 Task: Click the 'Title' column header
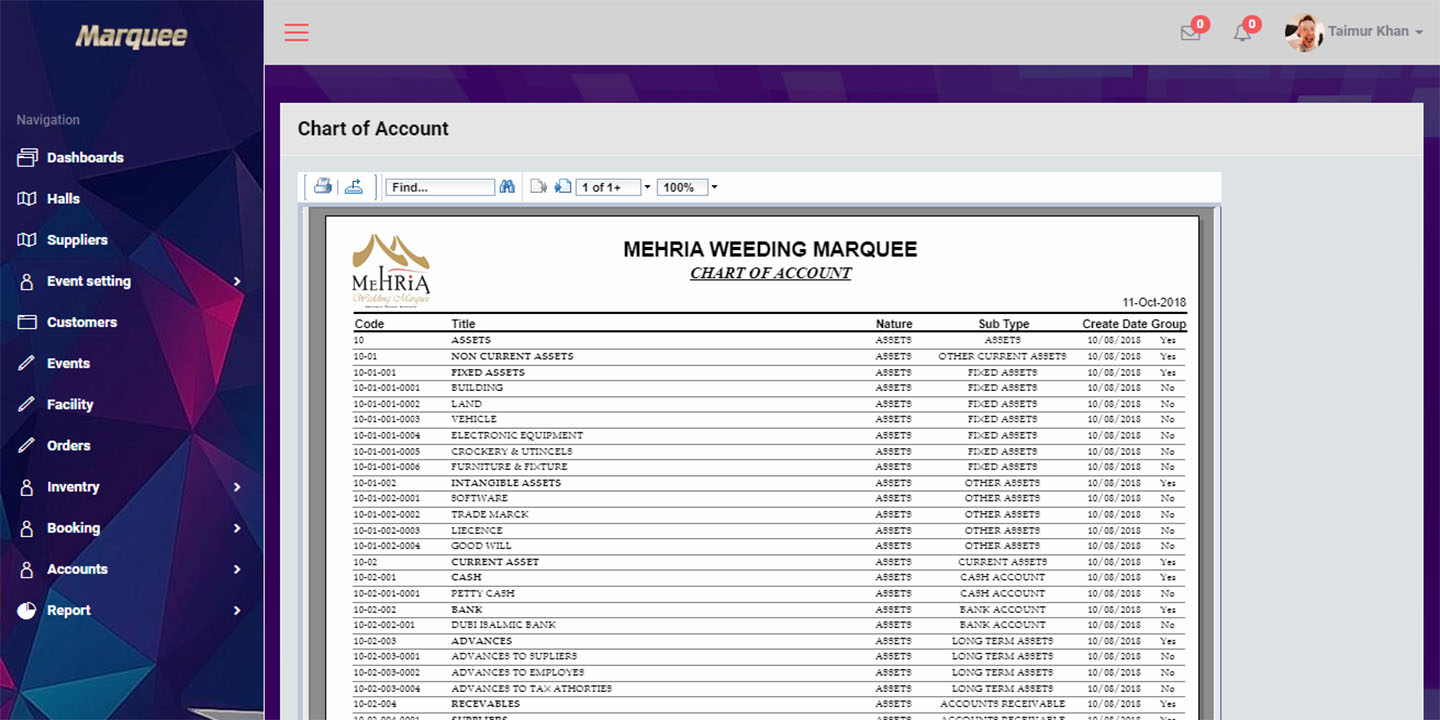pos(463,324)
